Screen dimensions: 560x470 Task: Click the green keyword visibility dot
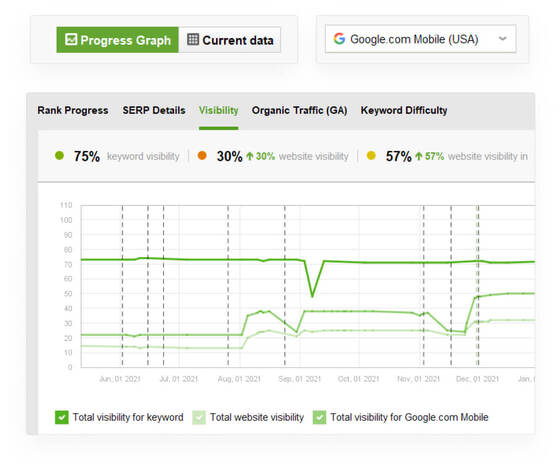click(60, 156)
